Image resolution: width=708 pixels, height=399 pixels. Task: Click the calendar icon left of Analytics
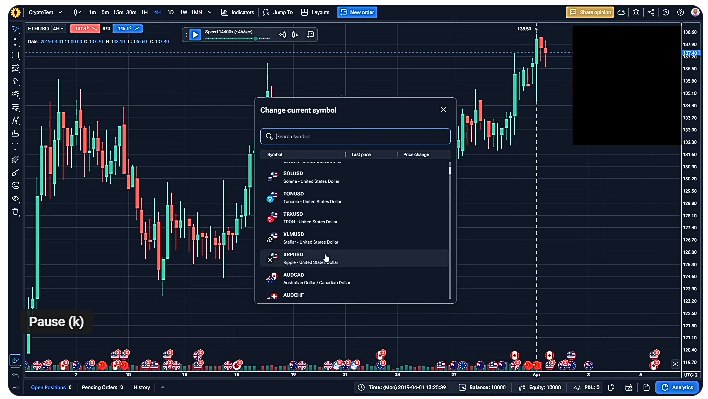coord(629,387)
